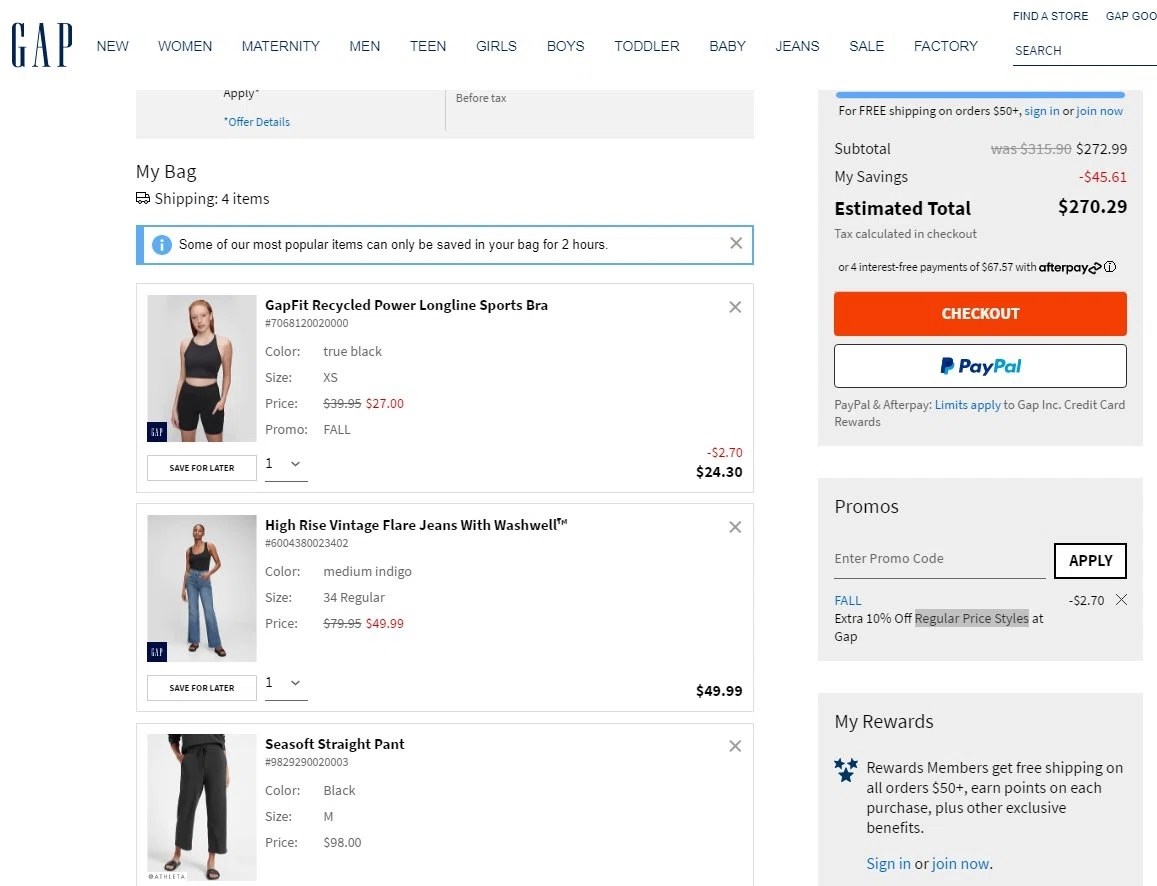Save Sports Bra for later
This screenshot has width=1157, height=886.
pos(201,468)
